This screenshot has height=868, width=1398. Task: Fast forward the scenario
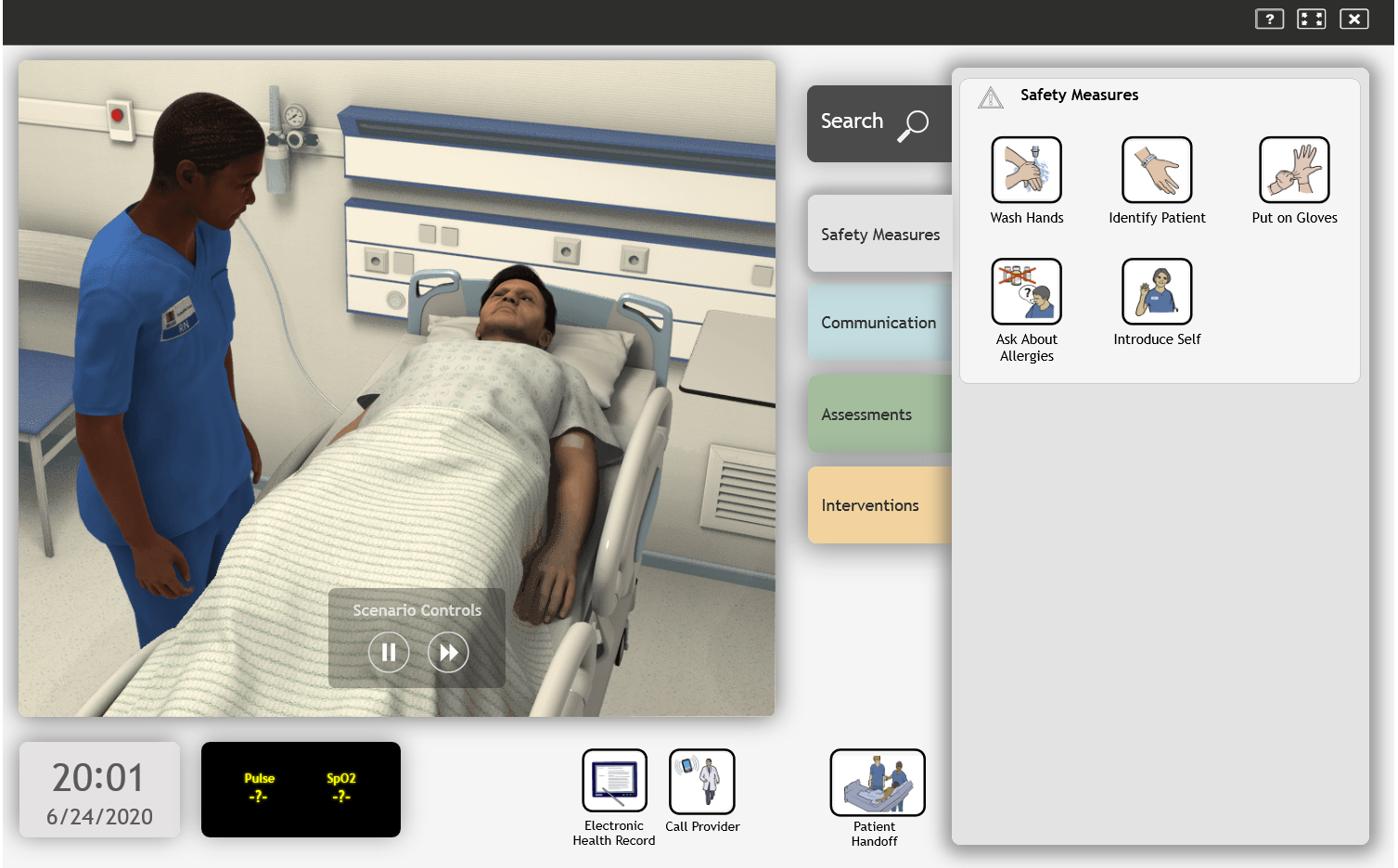click(x=448, y=653)
